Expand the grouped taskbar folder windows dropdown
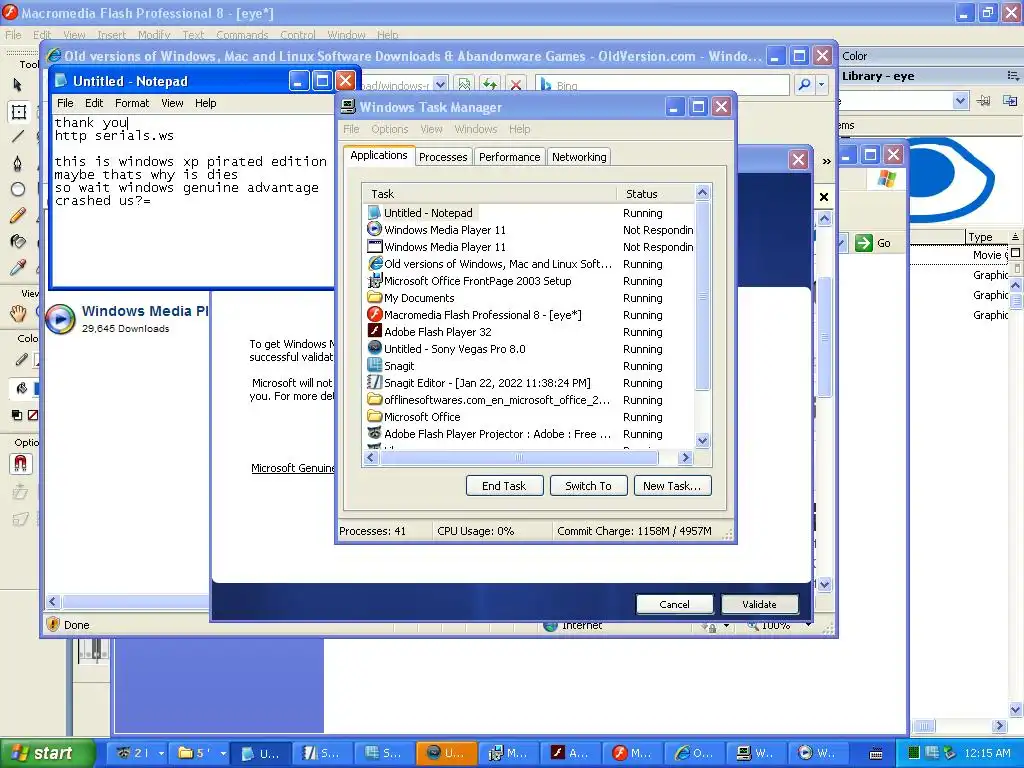Image resolution: width=1024 pixels, height=768 pixels. point(223,753)
